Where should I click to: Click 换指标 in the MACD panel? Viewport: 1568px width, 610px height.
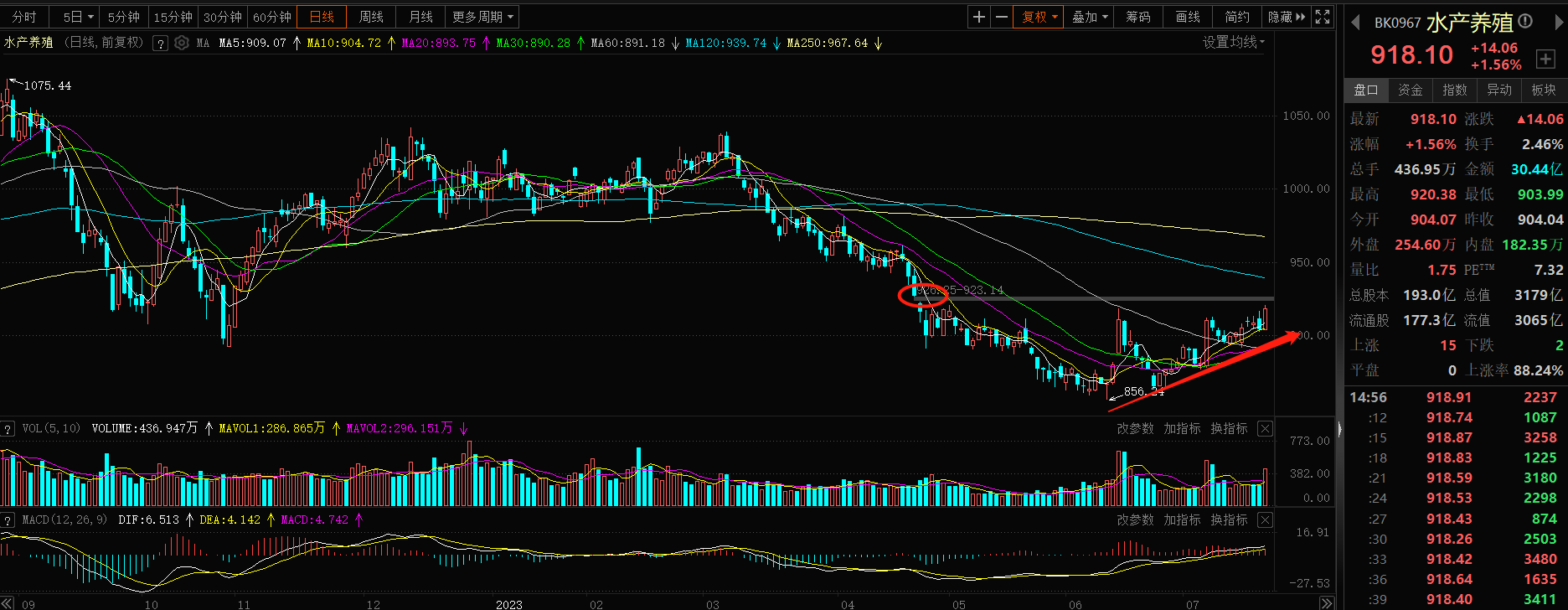(x=1229, y=520)
